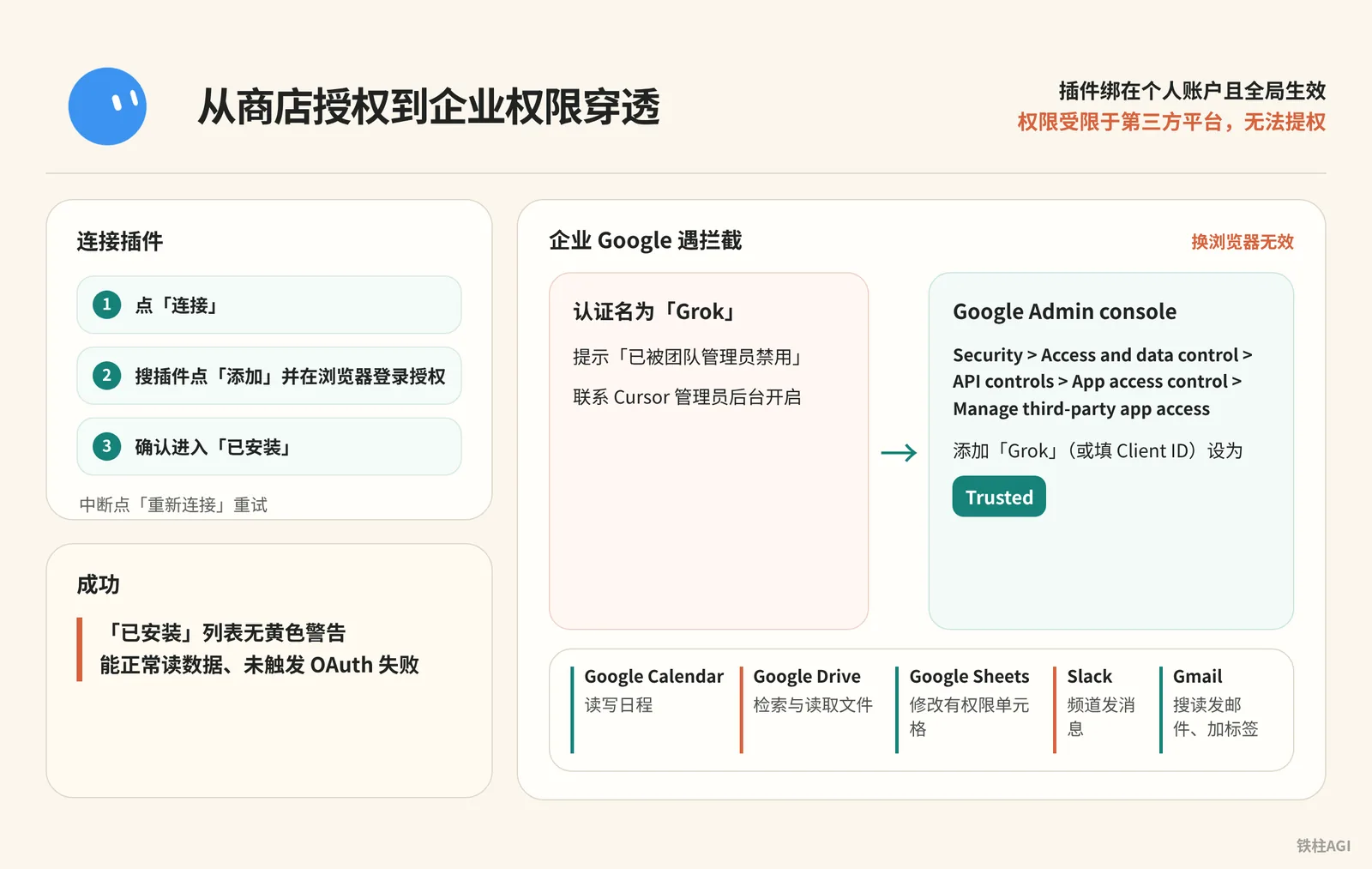The height and width of the screenshot is (869, 1372).
Task: Click the Google Drive label
Action: point(806,677)
